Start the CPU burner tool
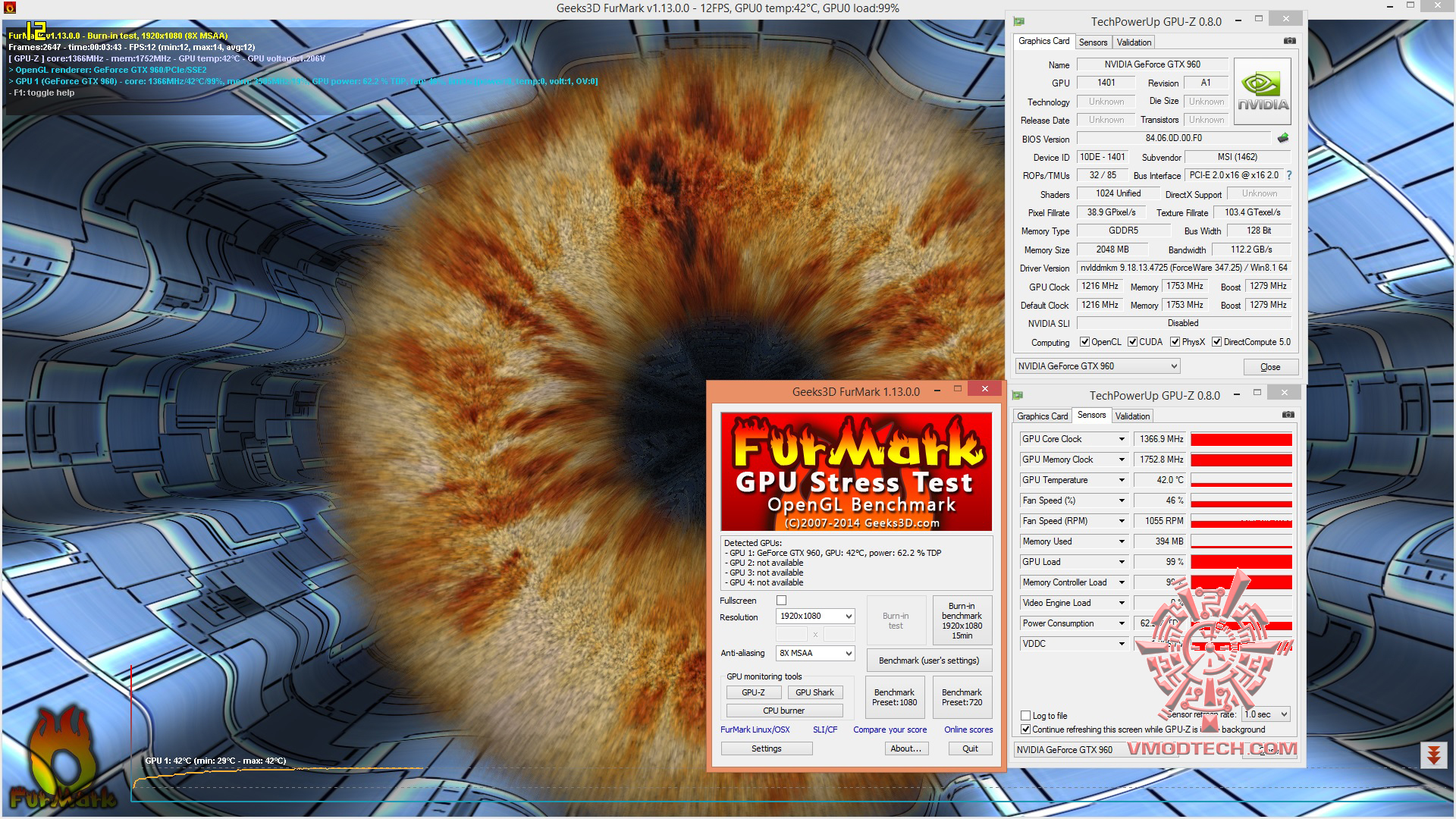The image size is (1456, 819). (784, 711)
